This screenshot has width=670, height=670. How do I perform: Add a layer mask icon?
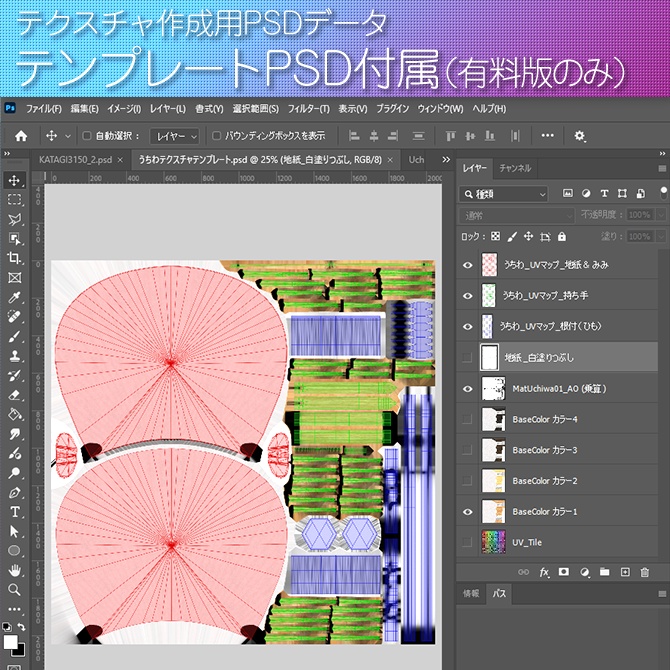(x=564, y=572)
